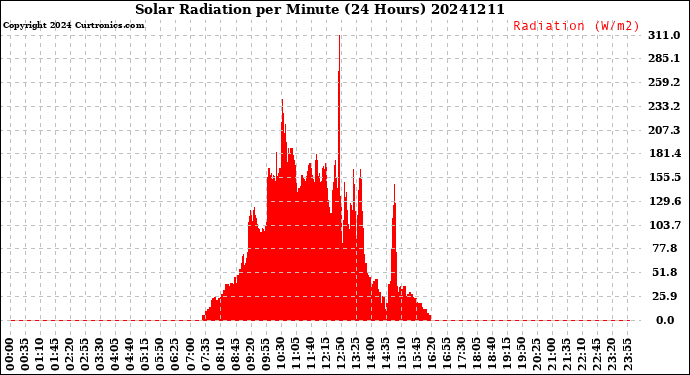Click the x-axis time label 06:25

(x=175, y=355)
